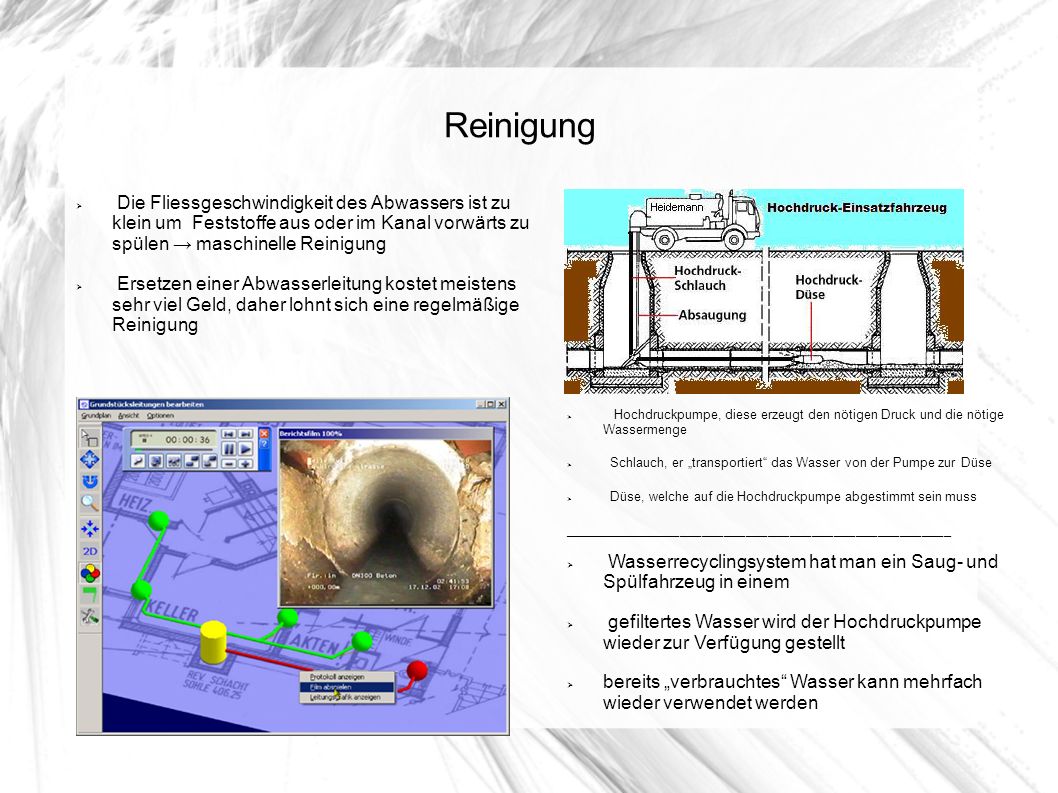
Task: Click the Berichtsfilm 100% title bar
Action: [x=386, y=433]
